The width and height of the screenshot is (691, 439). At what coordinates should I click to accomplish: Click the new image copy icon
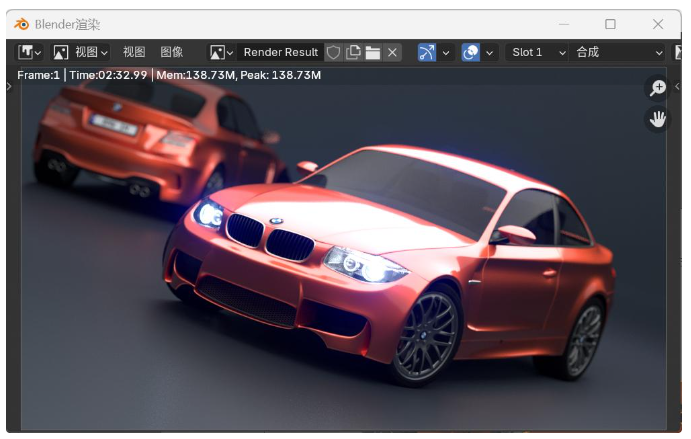coord(353,52)
